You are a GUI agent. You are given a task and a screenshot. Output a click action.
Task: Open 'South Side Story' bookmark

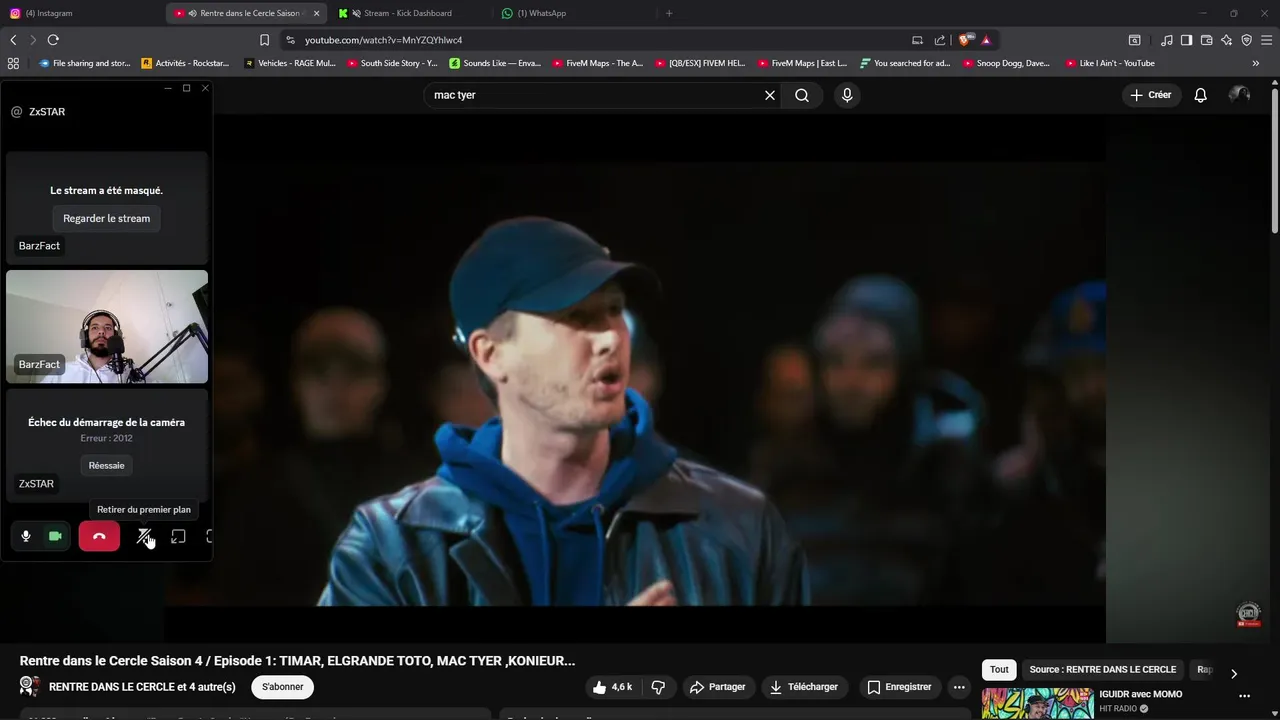(x=392, y=63)
